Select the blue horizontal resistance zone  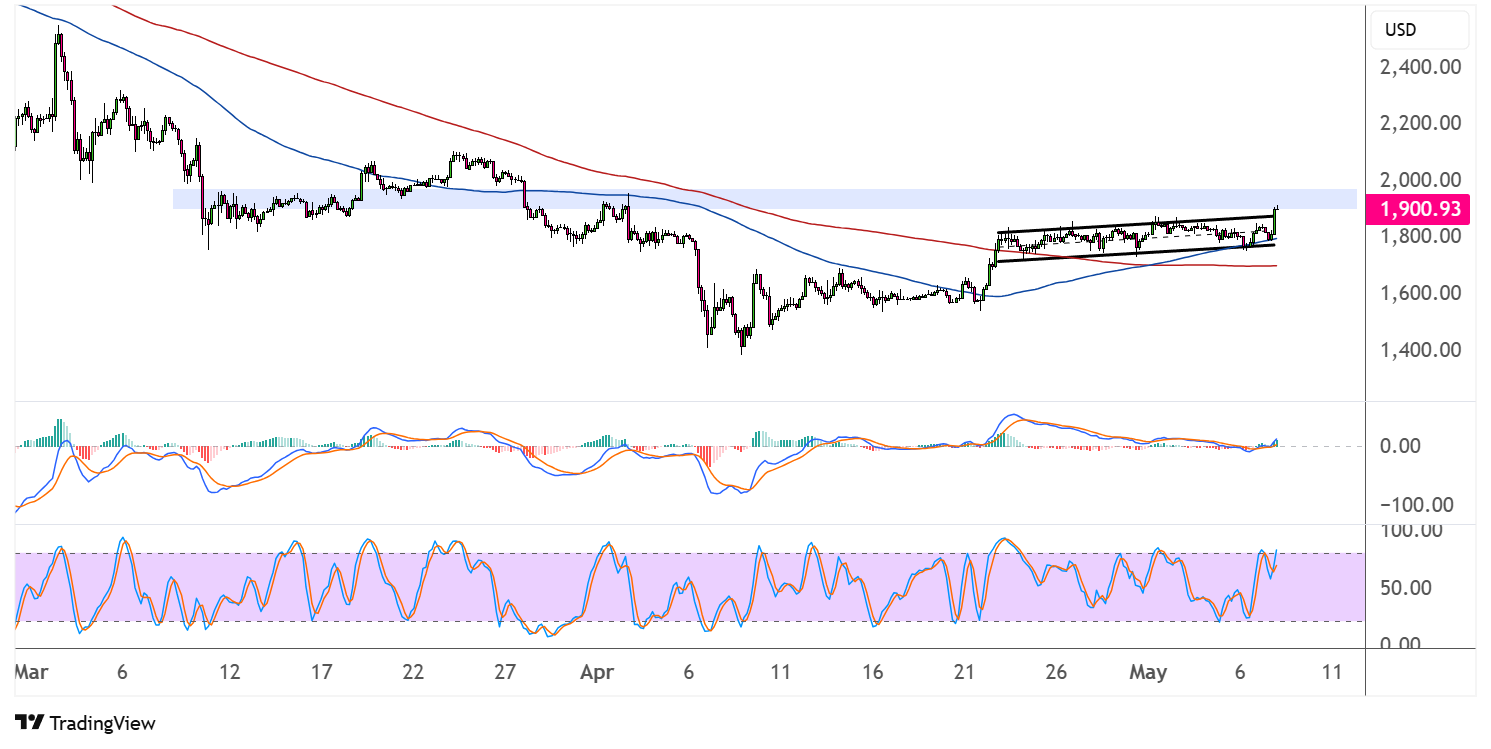coord(765,199)
